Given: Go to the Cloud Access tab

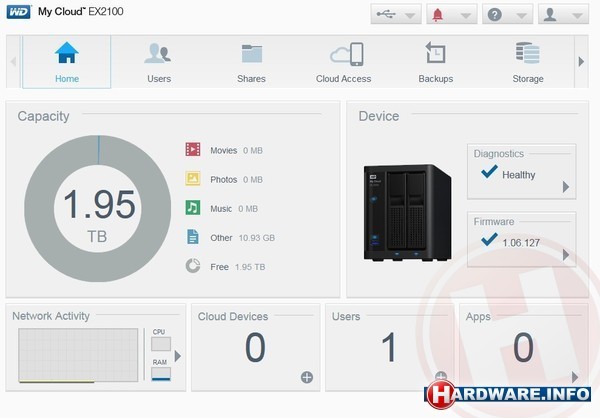Looking at the screenshot, I should (343, 62).
